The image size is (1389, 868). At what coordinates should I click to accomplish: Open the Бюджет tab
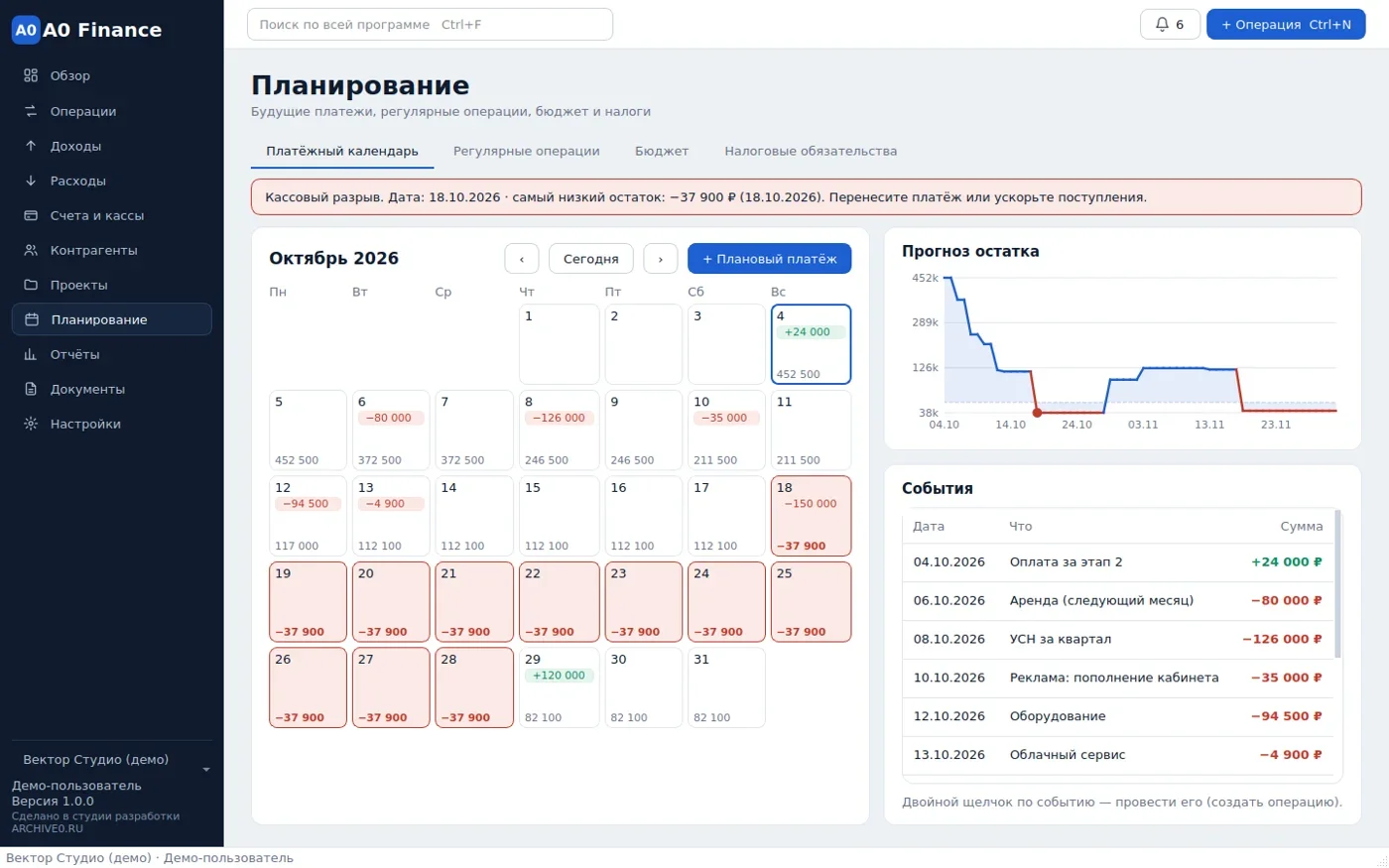click(662, 151)
